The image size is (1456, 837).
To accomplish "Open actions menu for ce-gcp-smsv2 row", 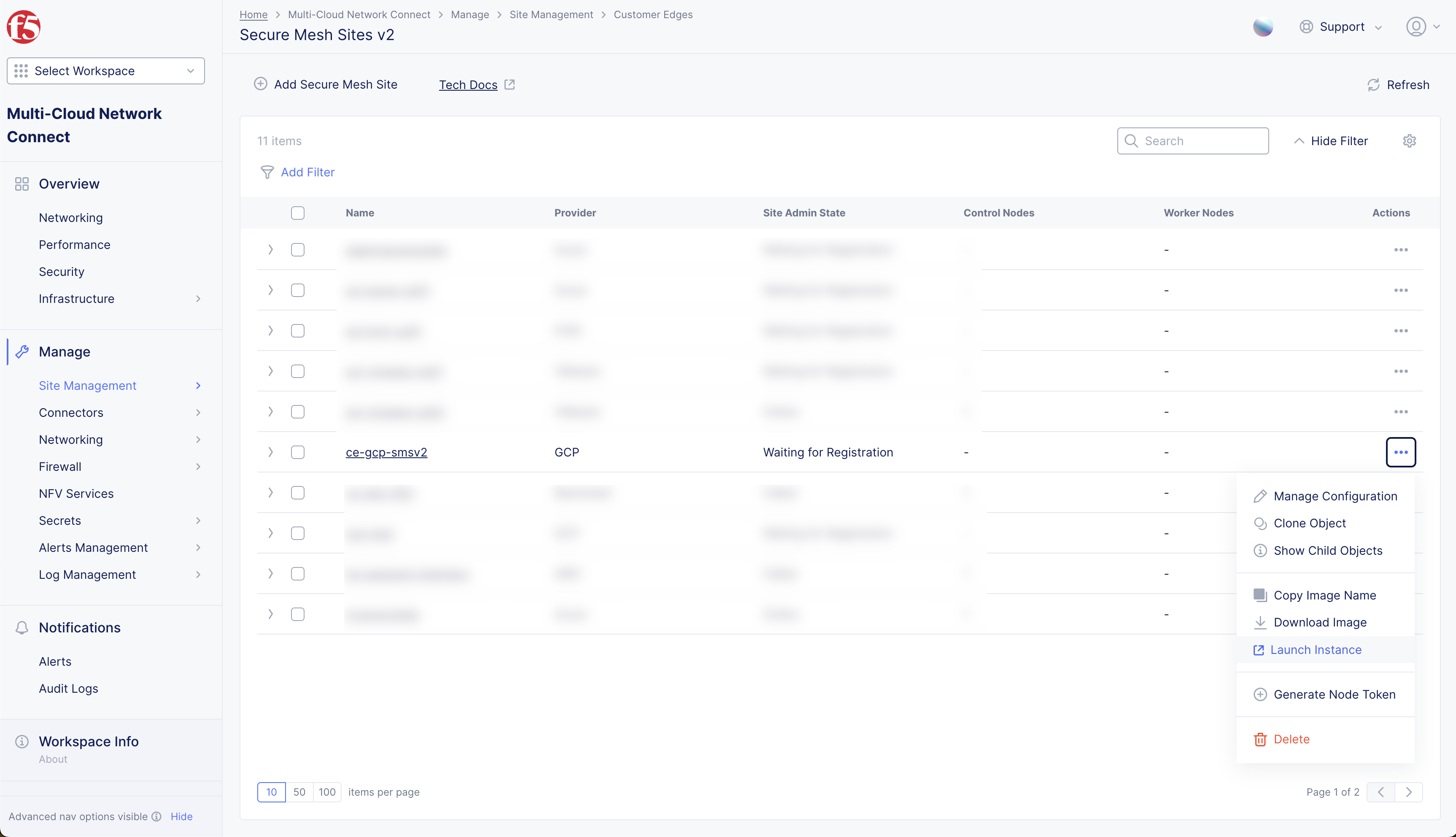I will [x=1401, y=452].
